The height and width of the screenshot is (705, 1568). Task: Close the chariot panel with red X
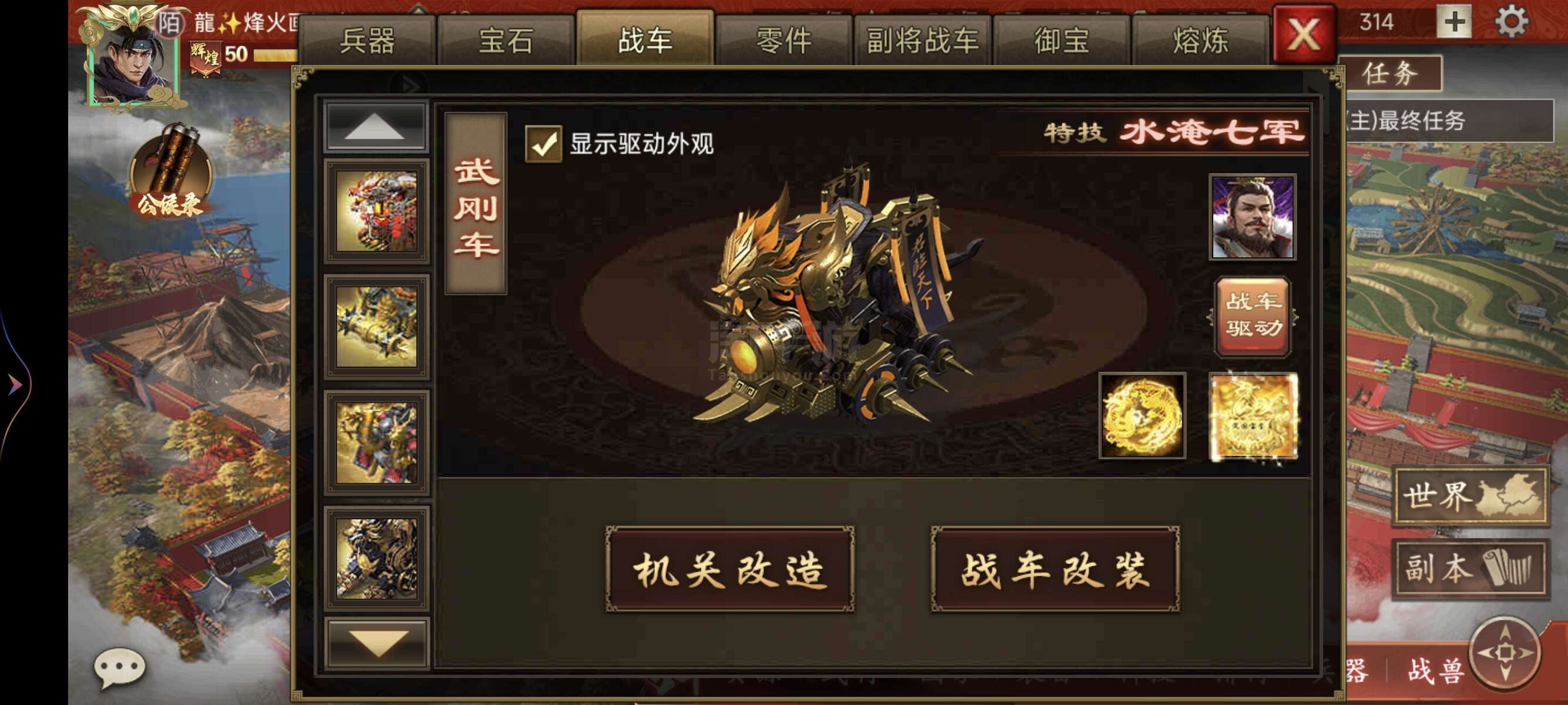pos(1304,34)
